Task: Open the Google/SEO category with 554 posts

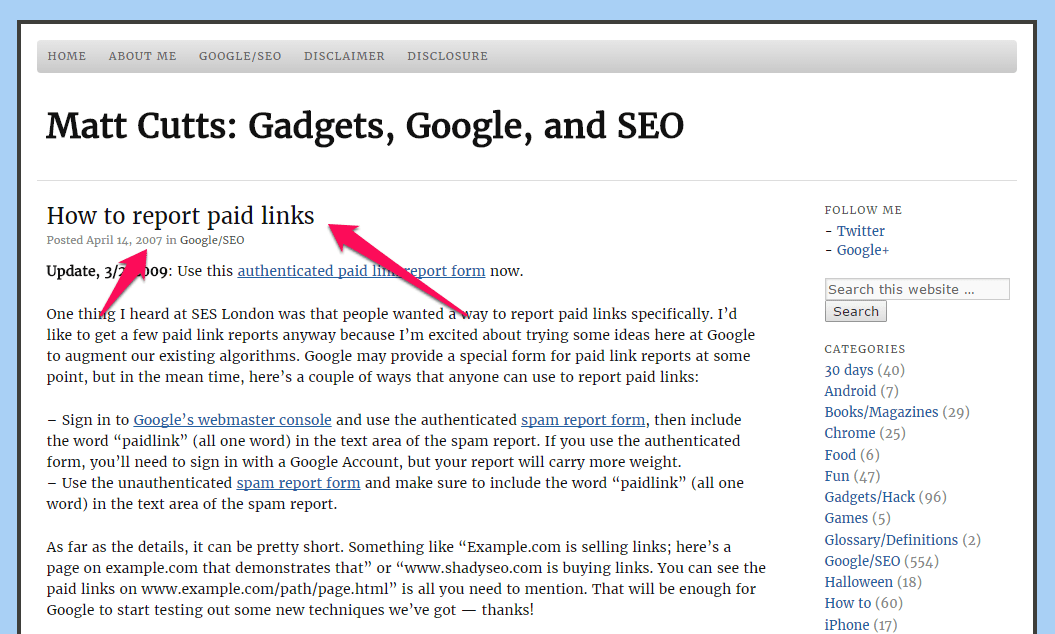Action: coord(862,560)
